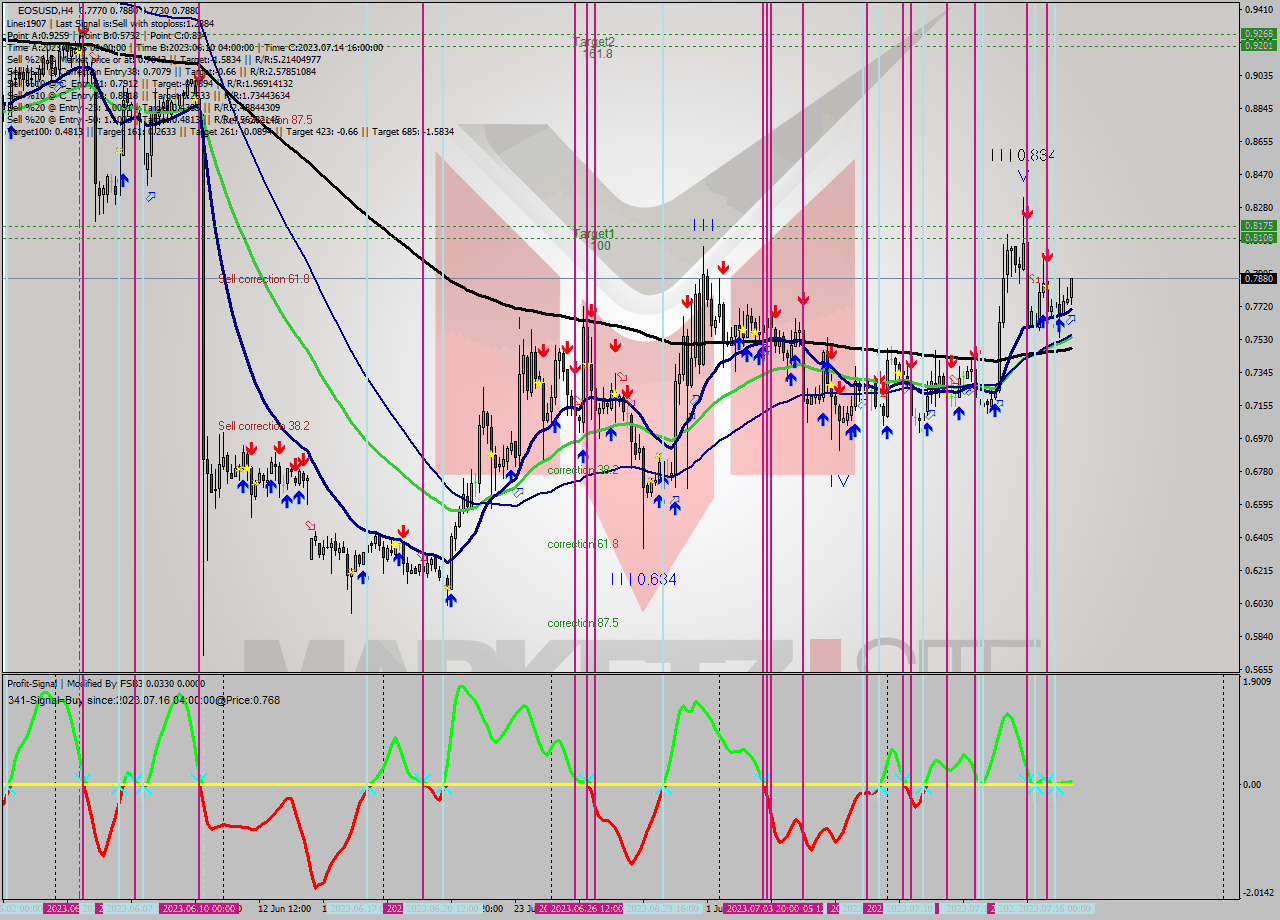Viewport: 1280px width, 920px height.
Task: Select the Target2 label
Action: (x=594, y=41)
